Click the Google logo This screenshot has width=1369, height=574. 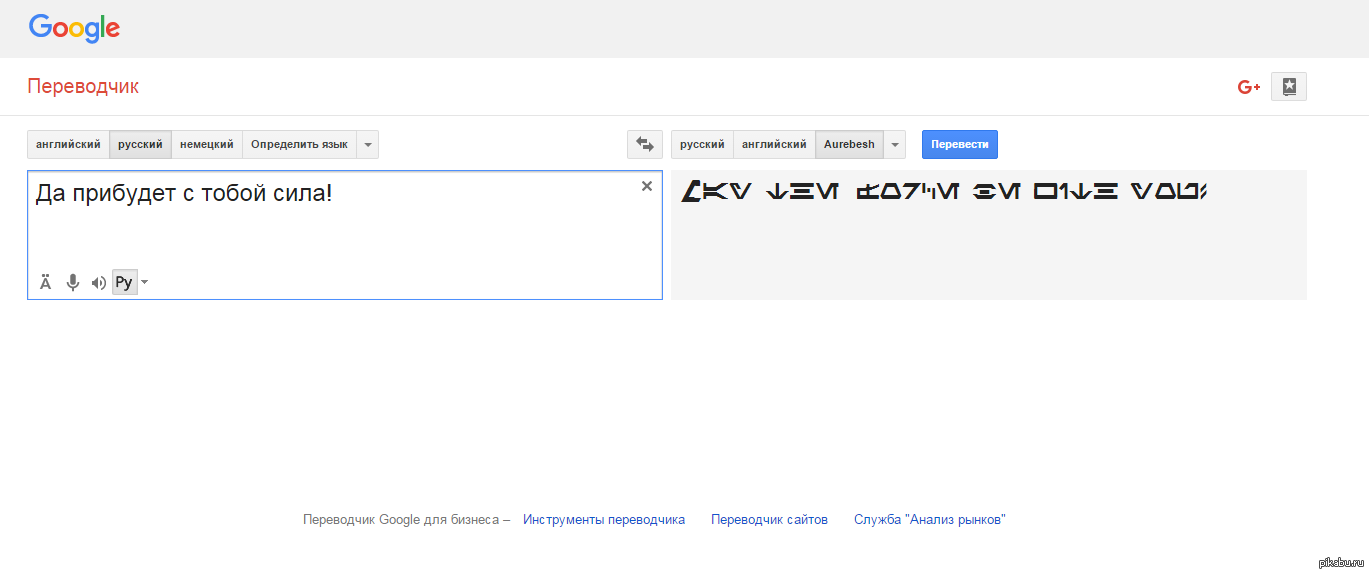point(74,28)
